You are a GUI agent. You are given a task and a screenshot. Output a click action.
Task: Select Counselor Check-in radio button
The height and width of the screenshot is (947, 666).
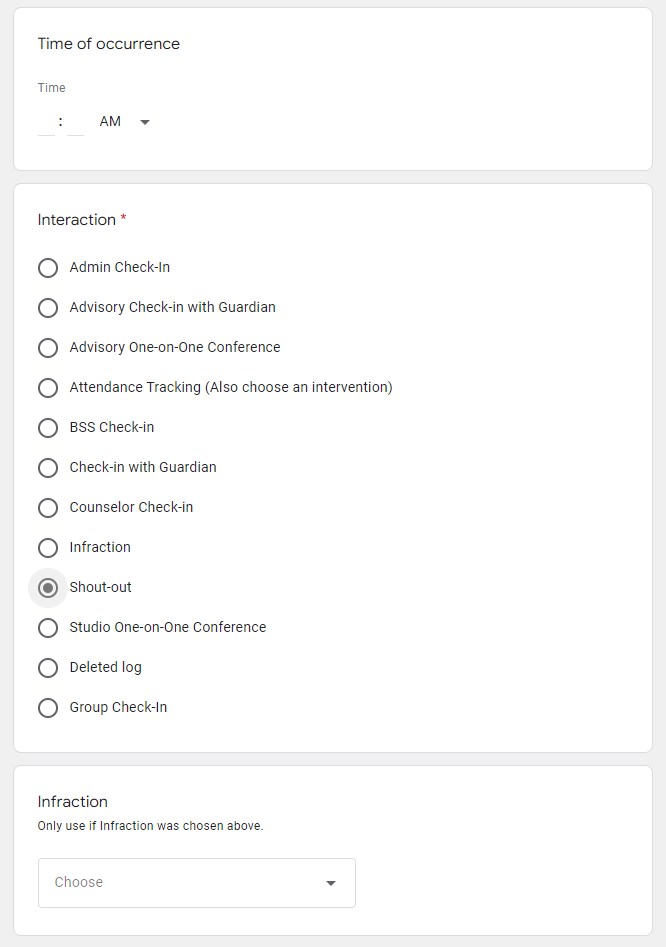click(x=48, y=508)
